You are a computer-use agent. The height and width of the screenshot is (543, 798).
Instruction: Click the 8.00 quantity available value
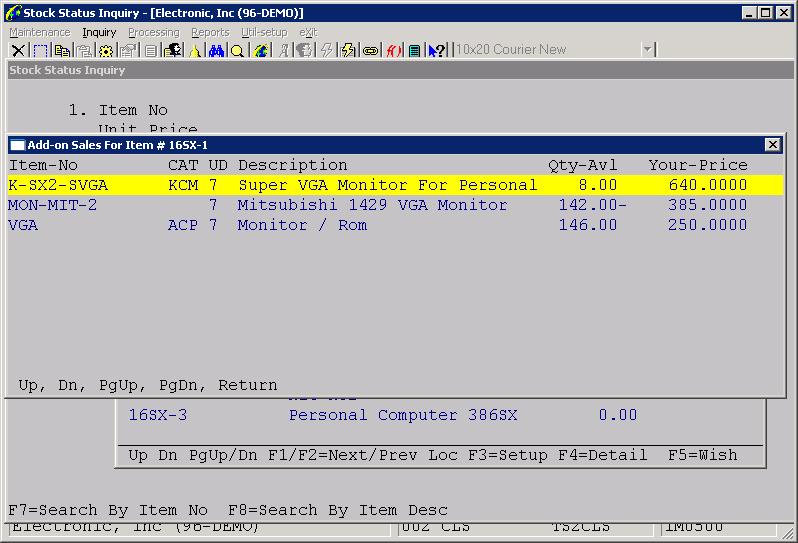597,185
